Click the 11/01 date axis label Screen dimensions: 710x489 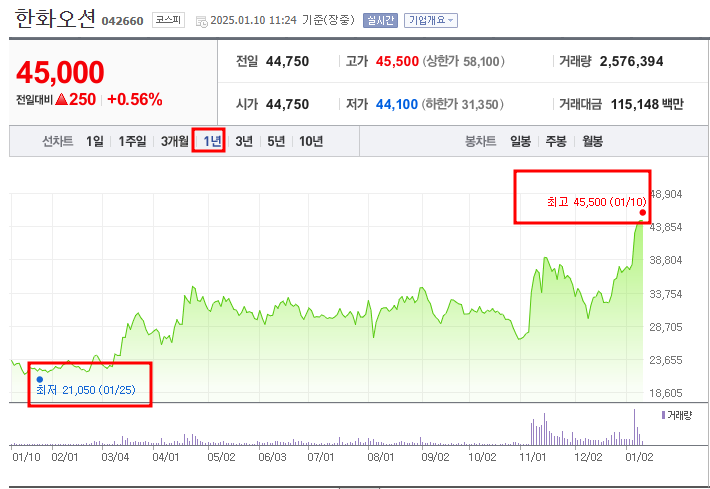[532, 457]
